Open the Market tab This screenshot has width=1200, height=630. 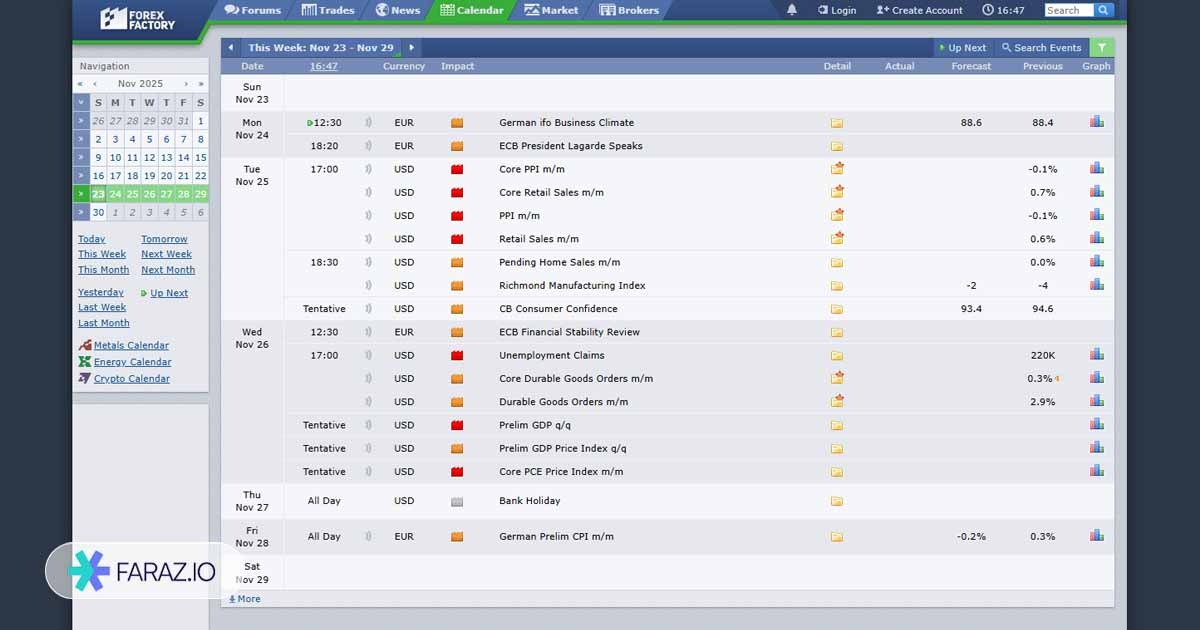point(551,10)
